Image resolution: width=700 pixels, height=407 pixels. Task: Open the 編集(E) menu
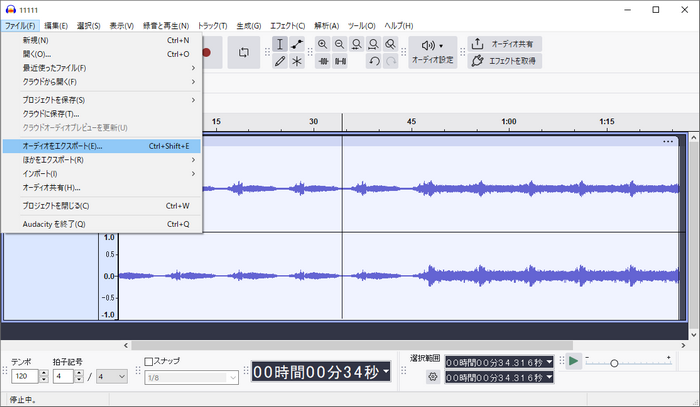56,26
